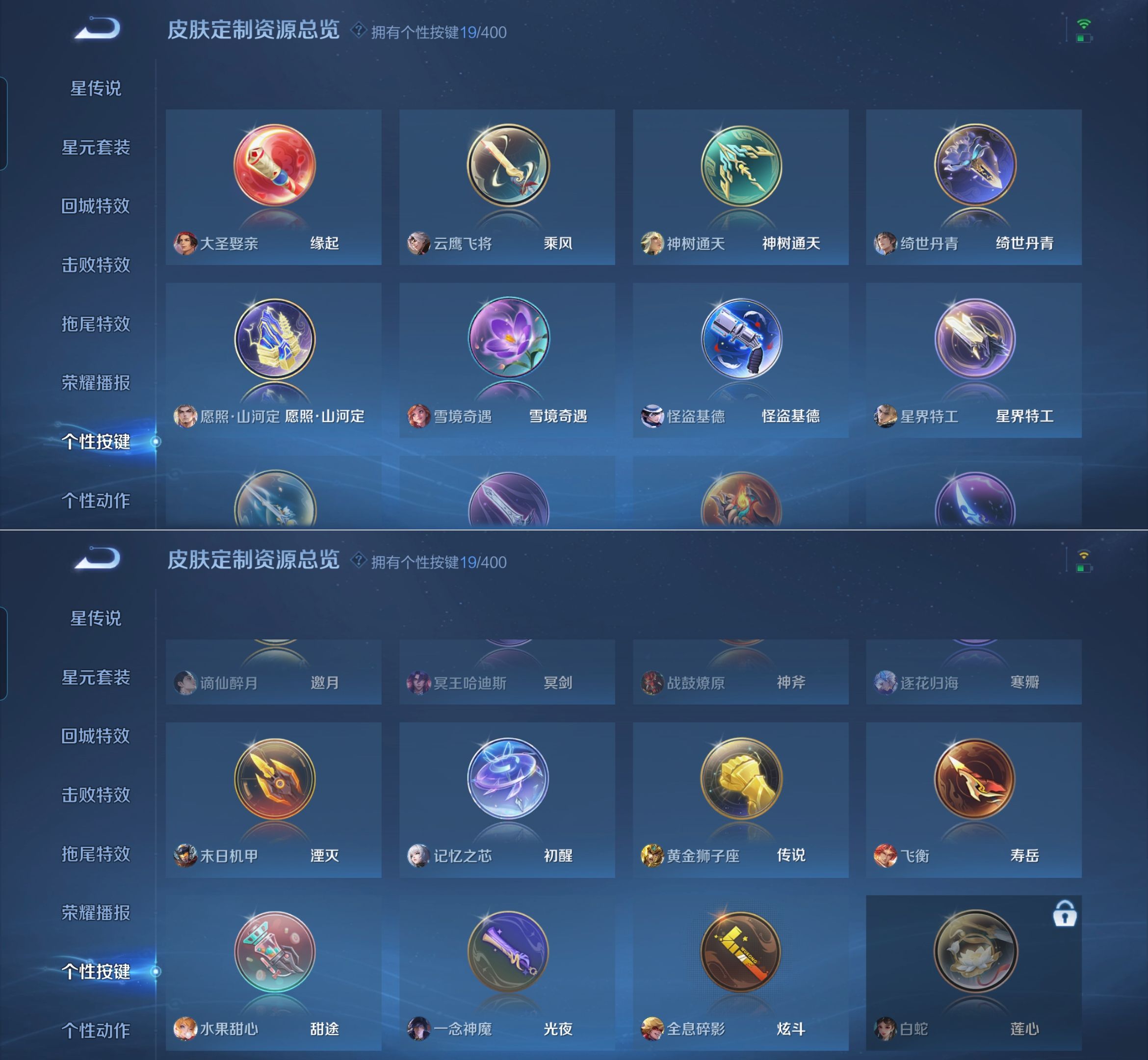Viewport: 1148px width, 1060px height.
Task: Select 荣耀播报 in the upper sidebar
Action: 96,383
